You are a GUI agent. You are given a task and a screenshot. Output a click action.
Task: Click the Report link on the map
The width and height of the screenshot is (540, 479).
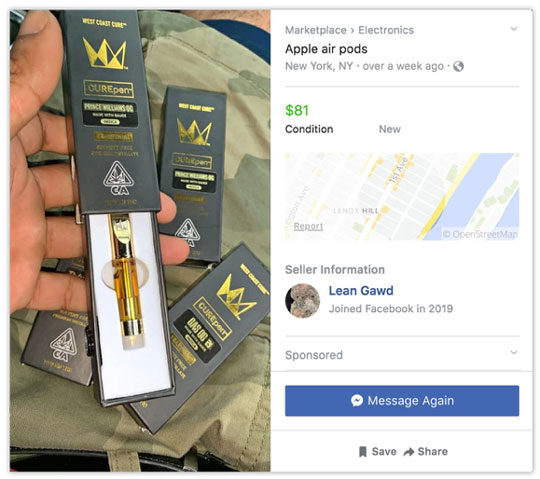tap(308, 226)
